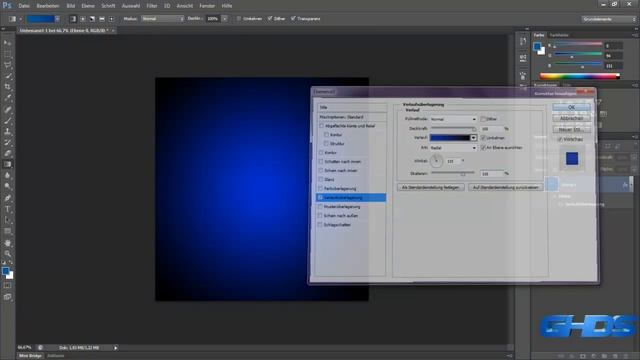Choose angle gradient style in options bar

(92, 19)
